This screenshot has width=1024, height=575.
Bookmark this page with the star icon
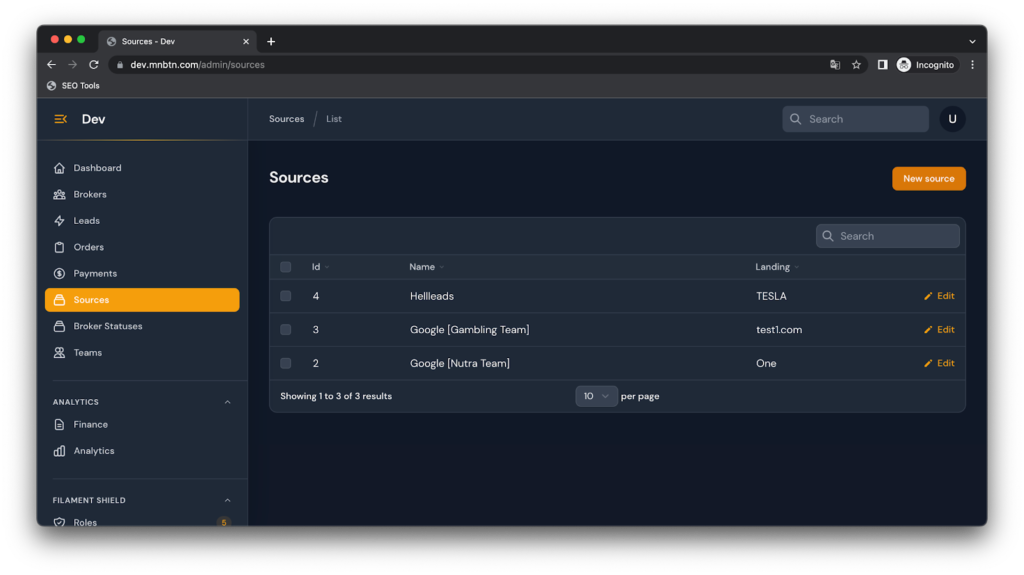856,65
